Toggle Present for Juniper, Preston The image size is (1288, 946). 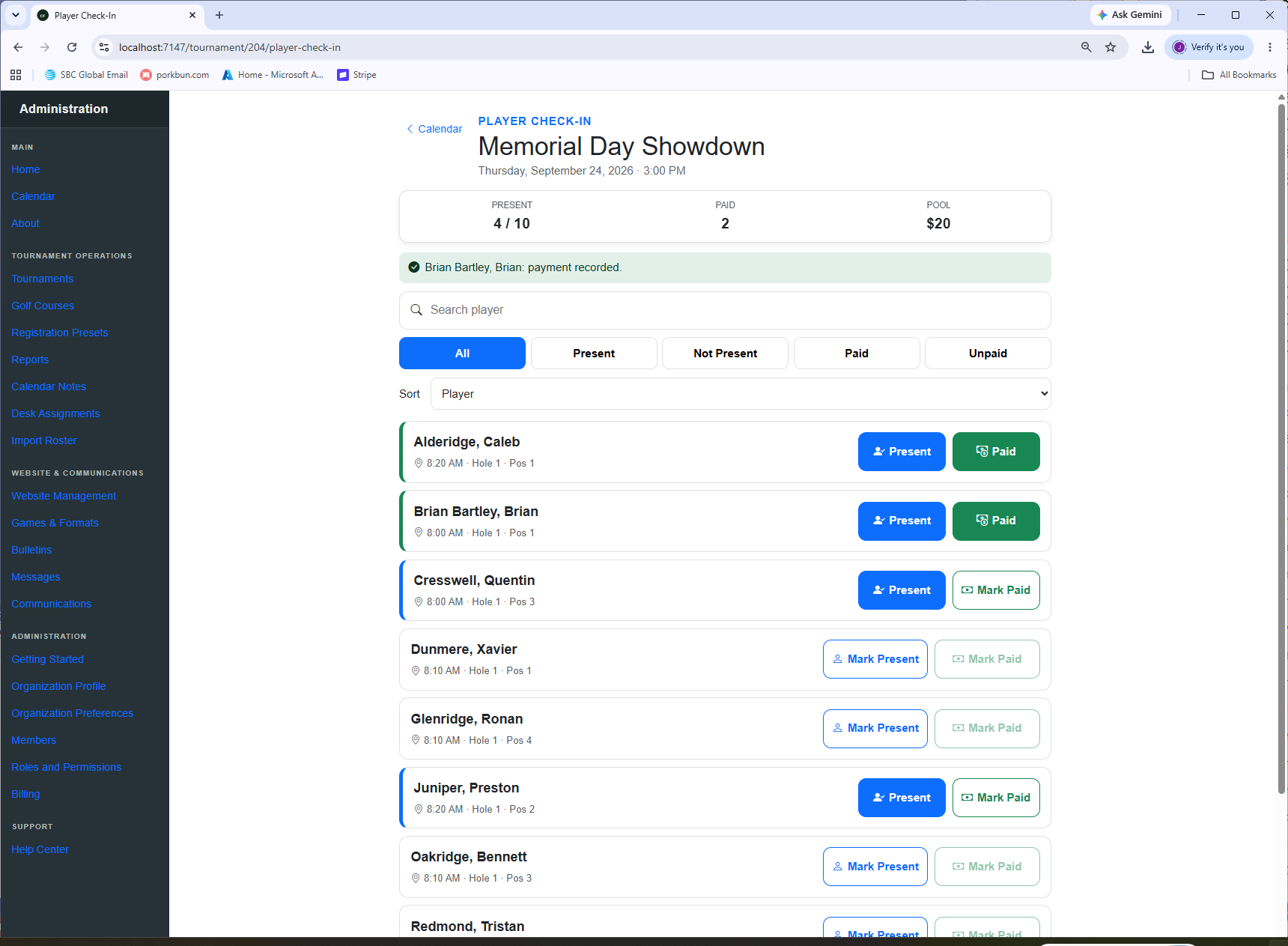(x=902, y=798)
